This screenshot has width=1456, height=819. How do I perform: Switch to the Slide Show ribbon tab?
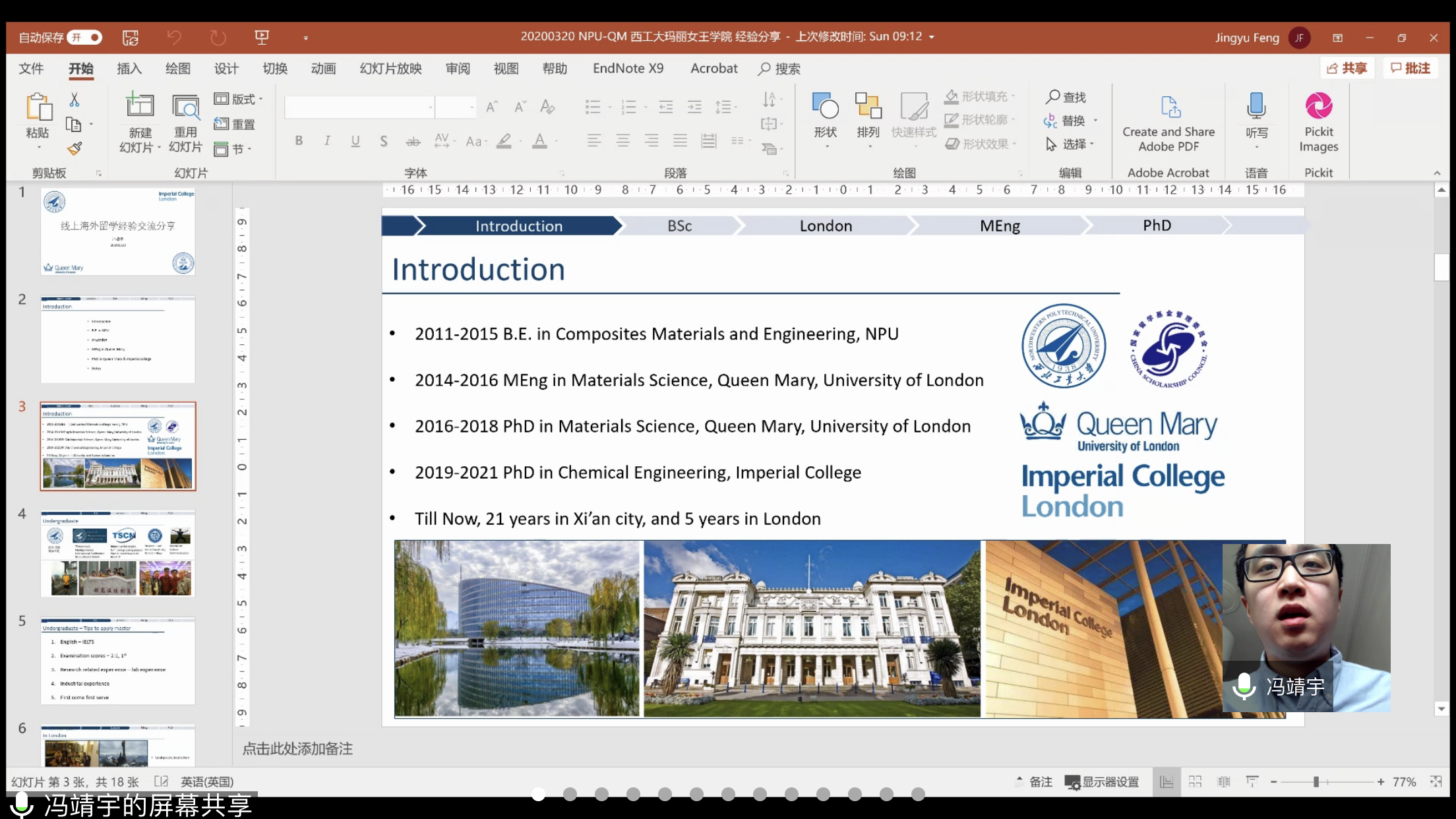[390, 69]
